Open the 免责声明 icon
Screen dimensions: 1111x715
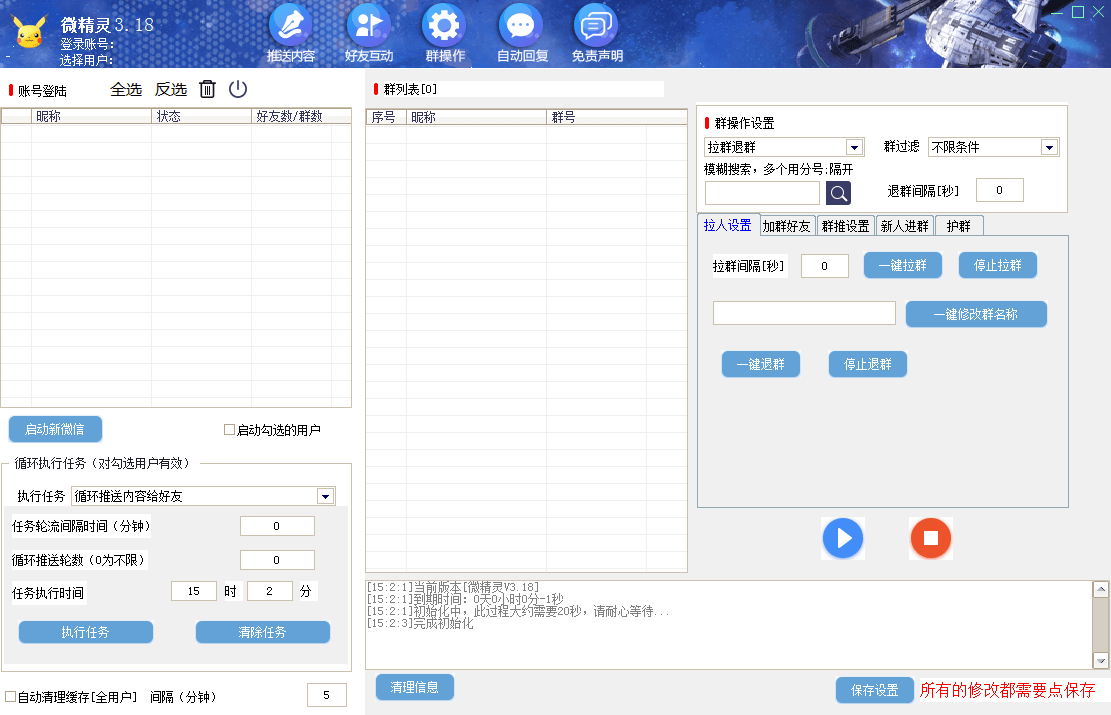tap(597, 33)
